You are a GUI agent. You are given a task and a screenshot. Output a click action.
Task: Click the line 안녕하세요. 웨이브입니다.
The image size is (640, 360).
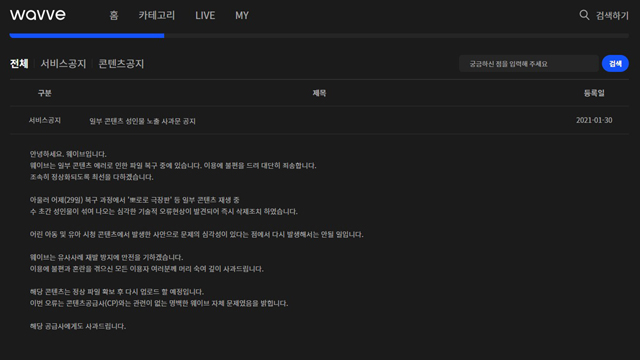click(68, 154)
